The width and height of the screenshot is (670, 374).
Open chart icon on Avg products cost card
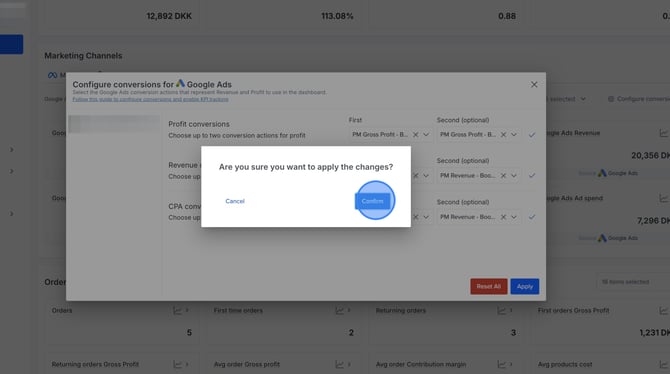coord(663,365)
